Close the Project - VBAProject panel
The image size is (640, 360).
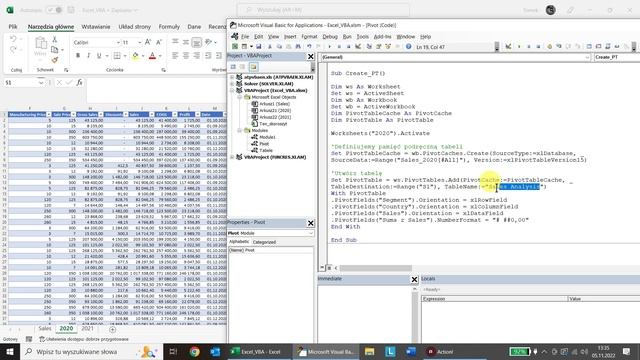(x=311, y=56)
